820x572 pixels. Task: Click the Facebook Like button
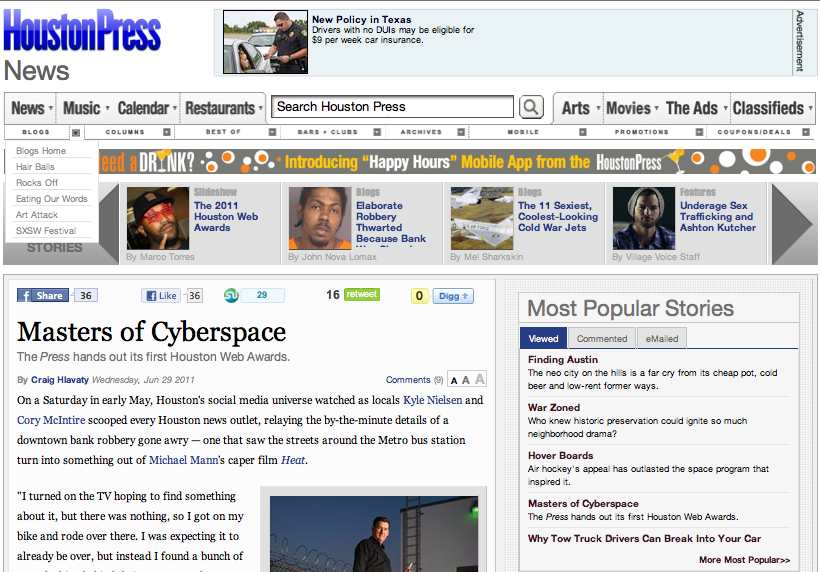pyautogui.click(x=161, y=295)
